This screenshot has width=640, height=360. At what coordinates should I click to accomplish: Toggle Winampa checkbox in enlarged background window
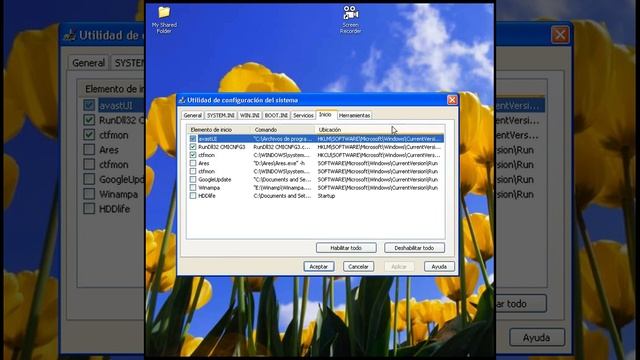point(89,194)
